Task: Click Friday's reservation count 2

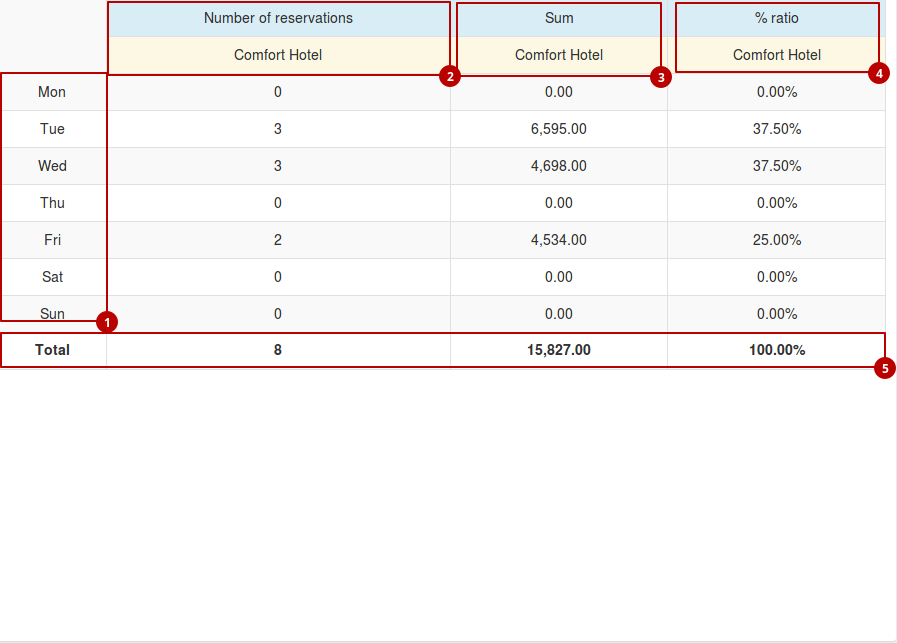Action: [x=277, y=240]
